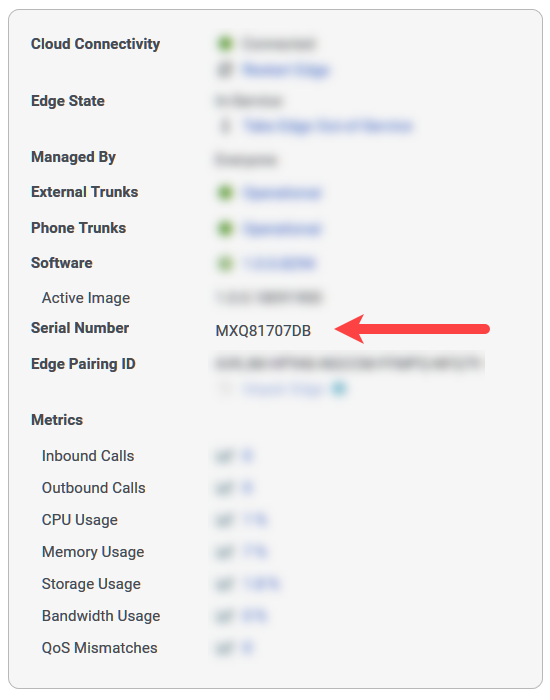
Task: Click the Outbound Calls metric value
Action: point(247,488)
